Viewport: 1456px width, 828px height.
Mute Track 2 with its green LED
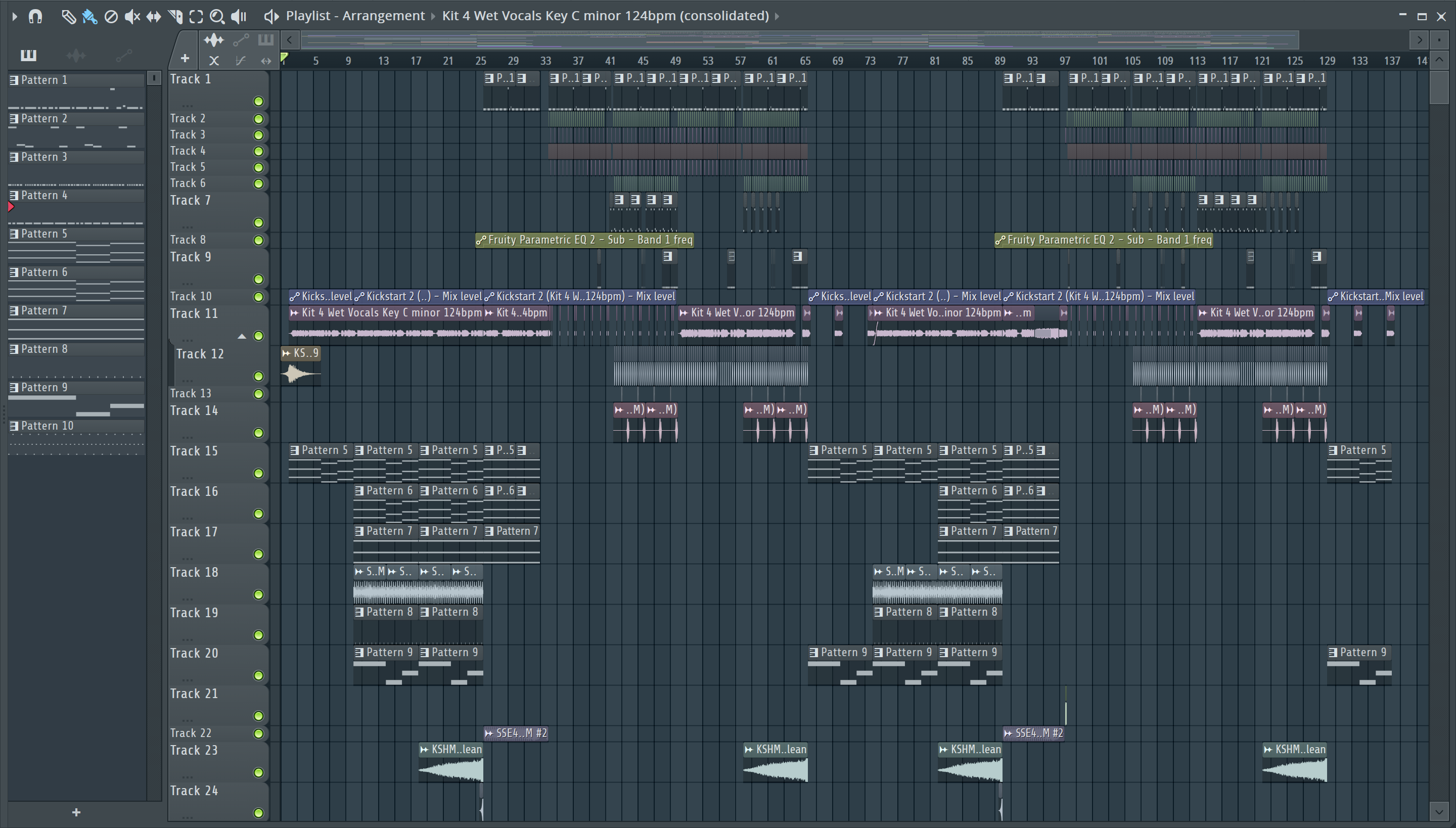[x=258, y=119]
